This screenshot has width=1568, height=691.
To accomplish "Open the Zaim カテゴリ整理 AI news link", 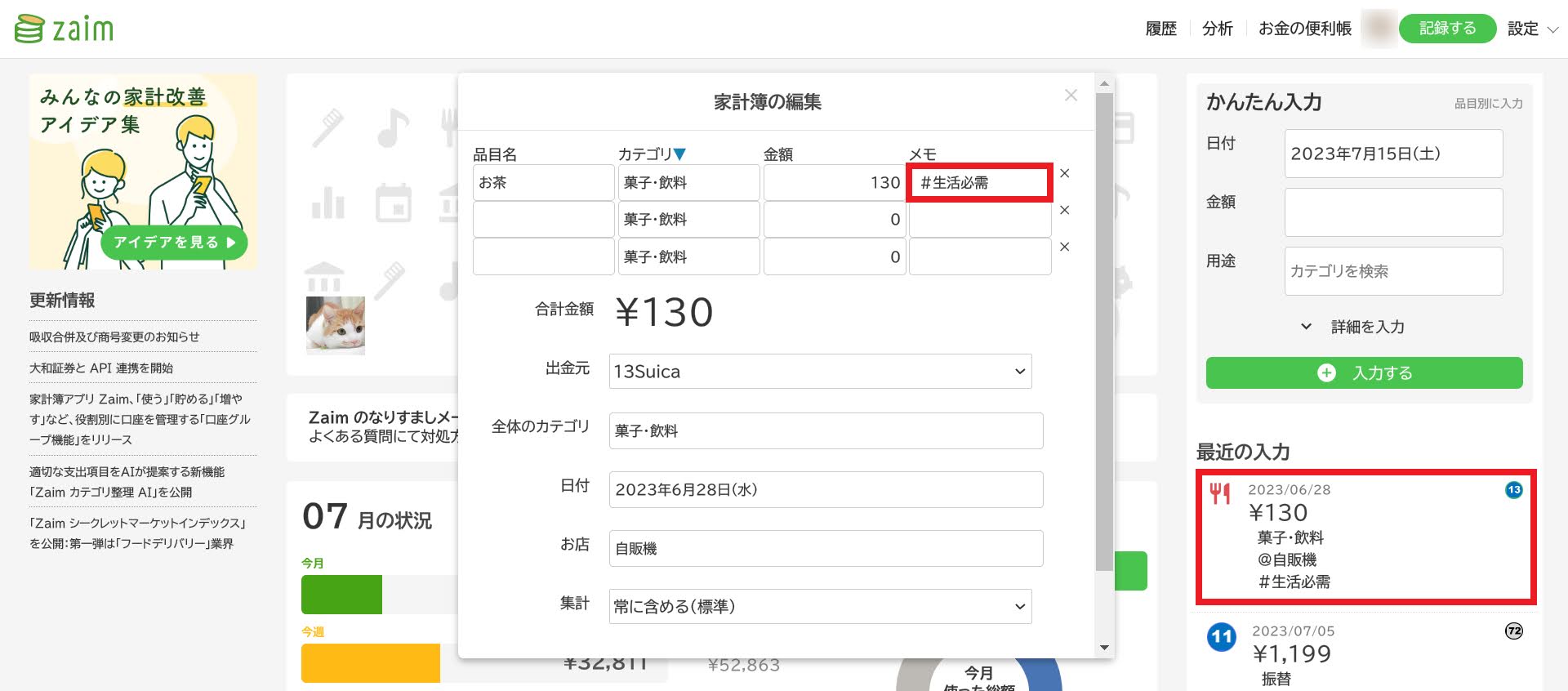I will 127,482.
